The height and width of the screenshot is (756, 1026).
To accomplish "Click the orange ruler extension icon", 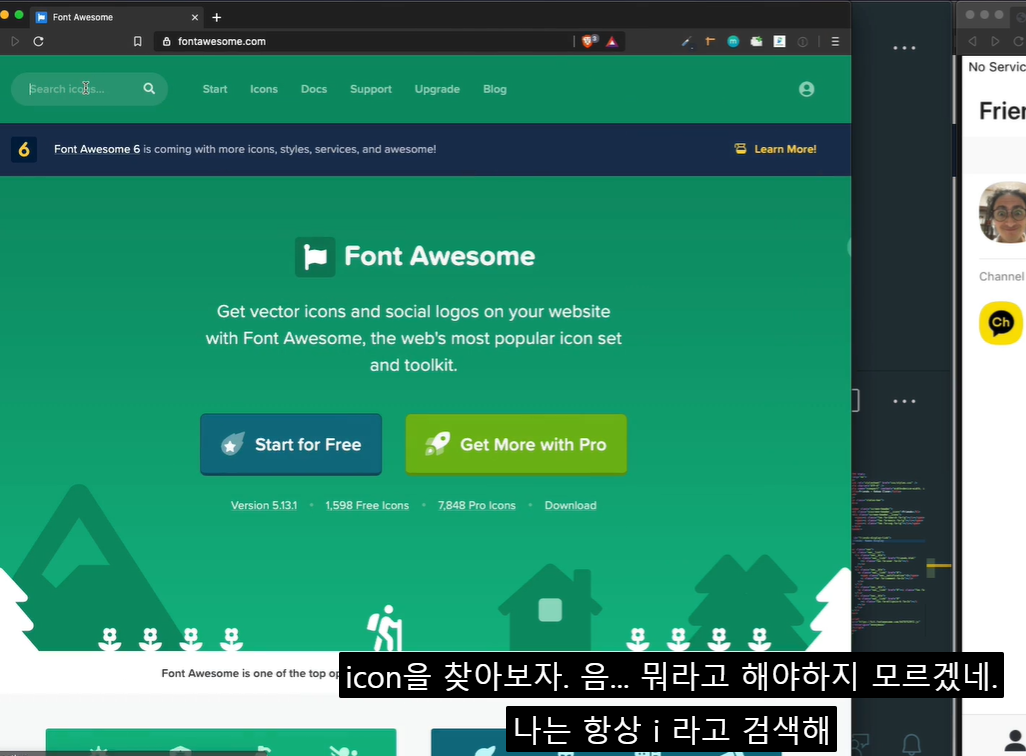I will point(710,41).
